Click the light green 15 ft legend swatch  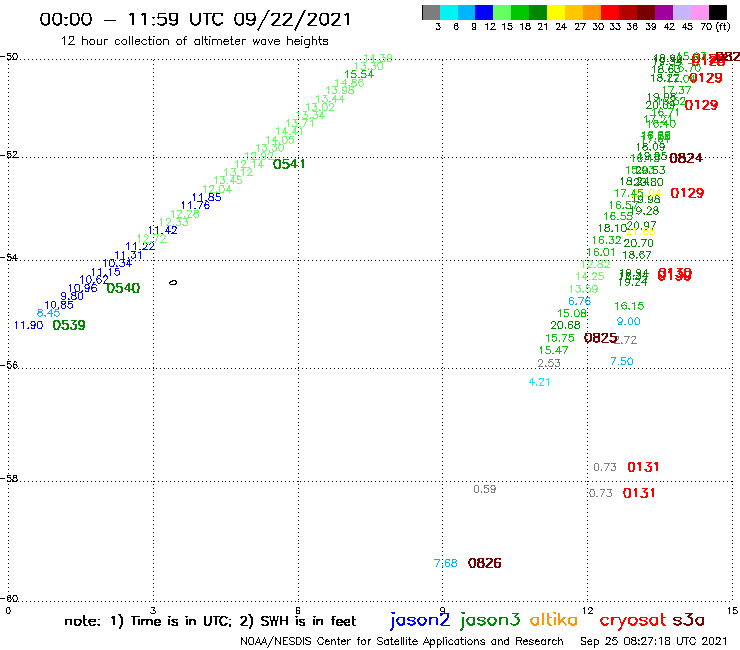pos(502,12)
